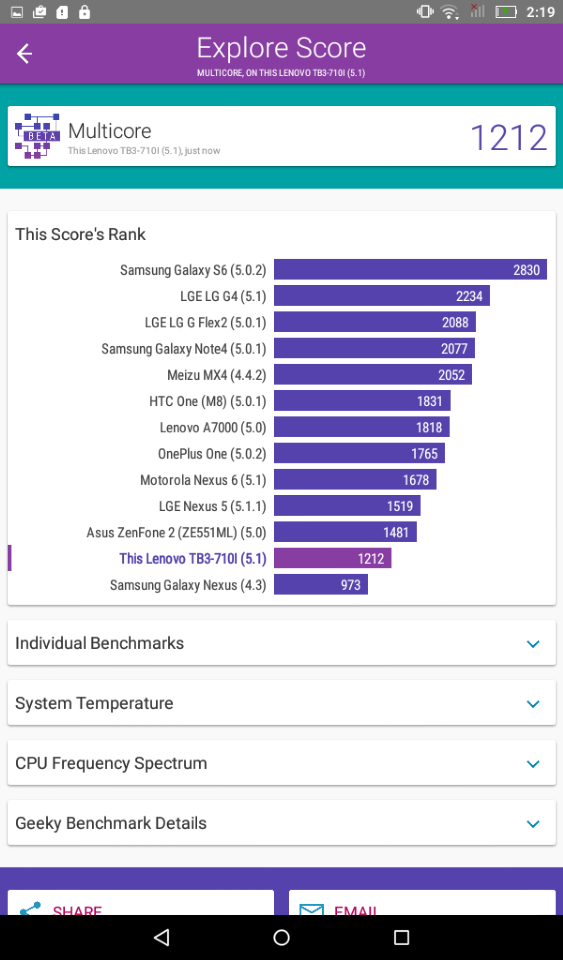
Task: Click the EMAIL button
Action: (x=422, y=903)
